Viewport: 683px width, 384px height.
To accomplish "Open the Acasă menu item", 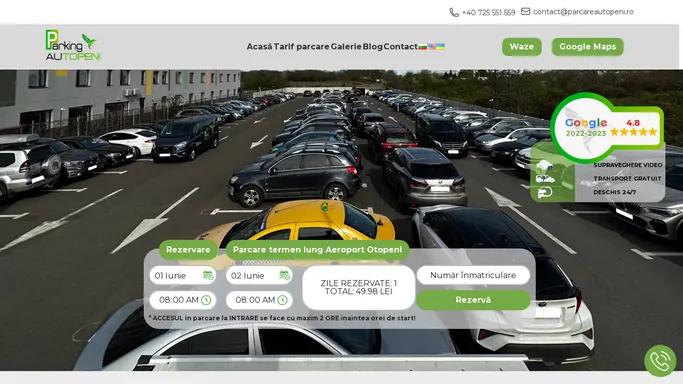I will 259,47.
